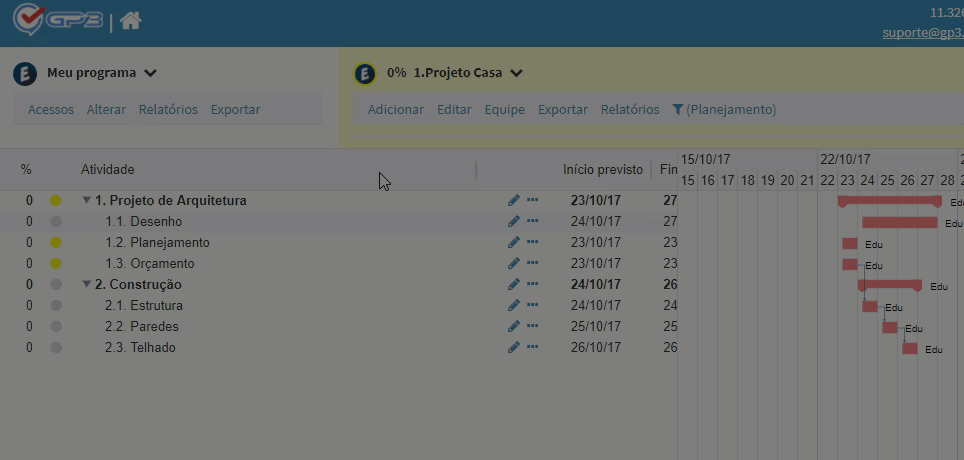Expand the Meu programa dropdown
964x460 pixels.
[x=150, y=73]
